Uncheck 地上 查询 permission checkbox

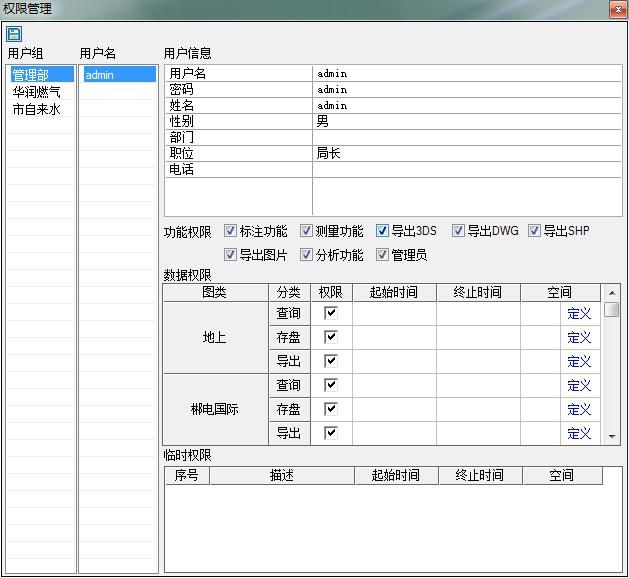[x=331, y=313]
